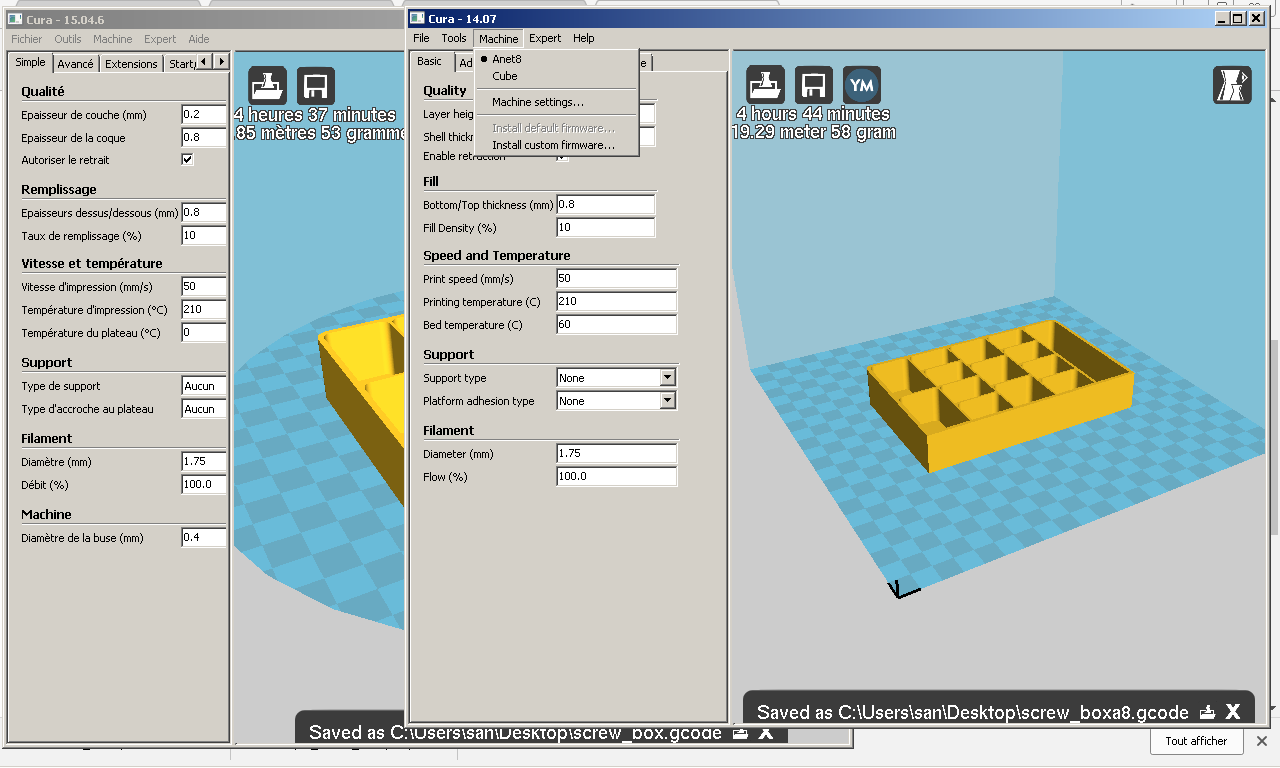Open the Aide menu in Cura 15.04.6
The width and height of the screenshot is (1280, 768).
pos(199,39)
